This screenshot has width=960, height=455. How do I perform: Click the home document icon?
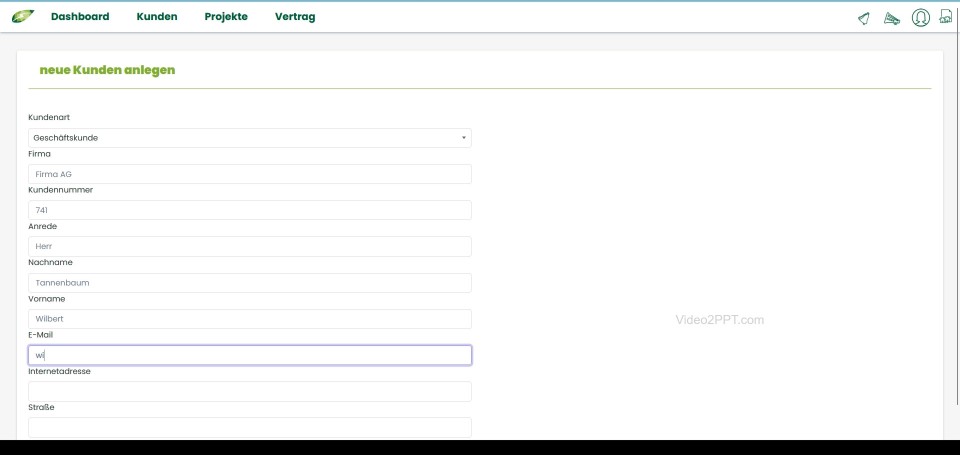point(945,17)
